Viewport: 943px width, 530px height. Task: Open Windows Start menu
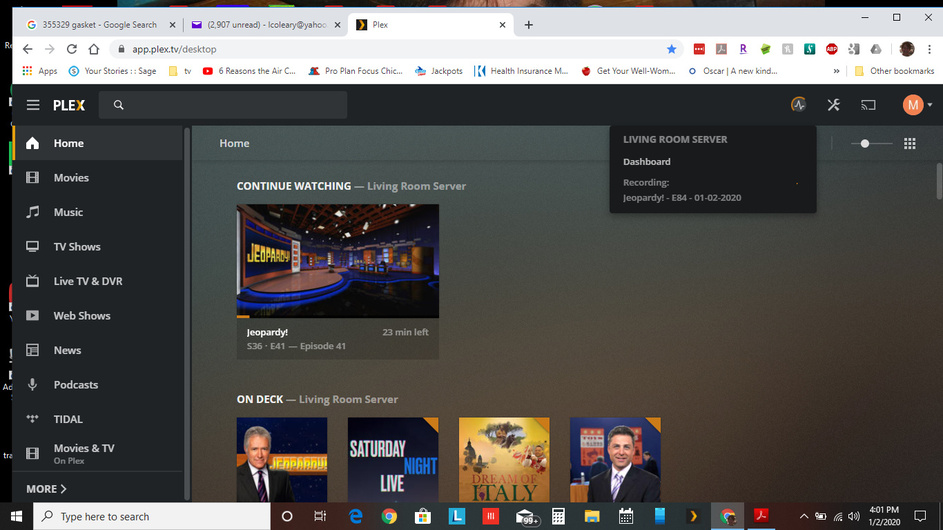[16, 516]
